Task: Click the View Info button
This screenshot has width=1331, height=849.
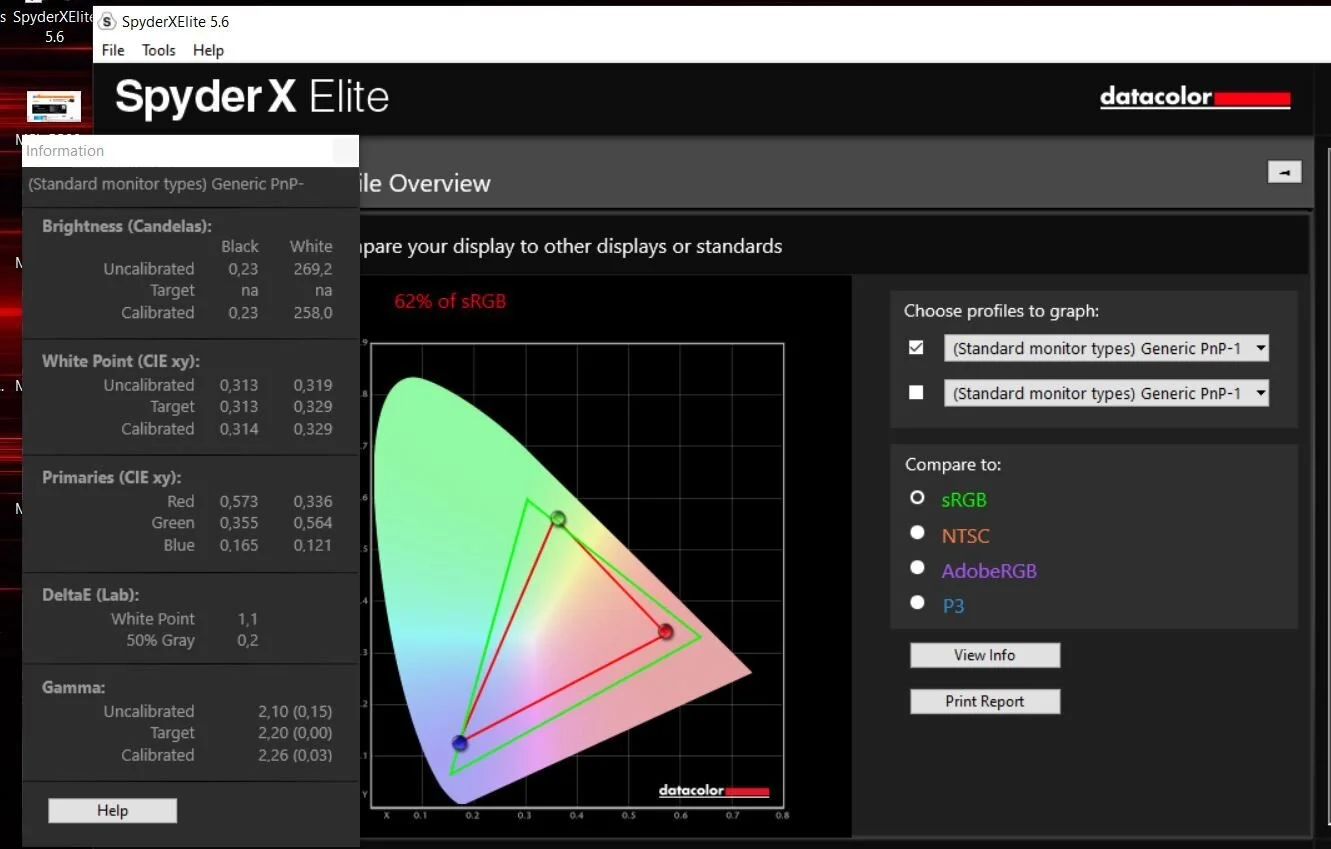Action: (x=984, y=655)
